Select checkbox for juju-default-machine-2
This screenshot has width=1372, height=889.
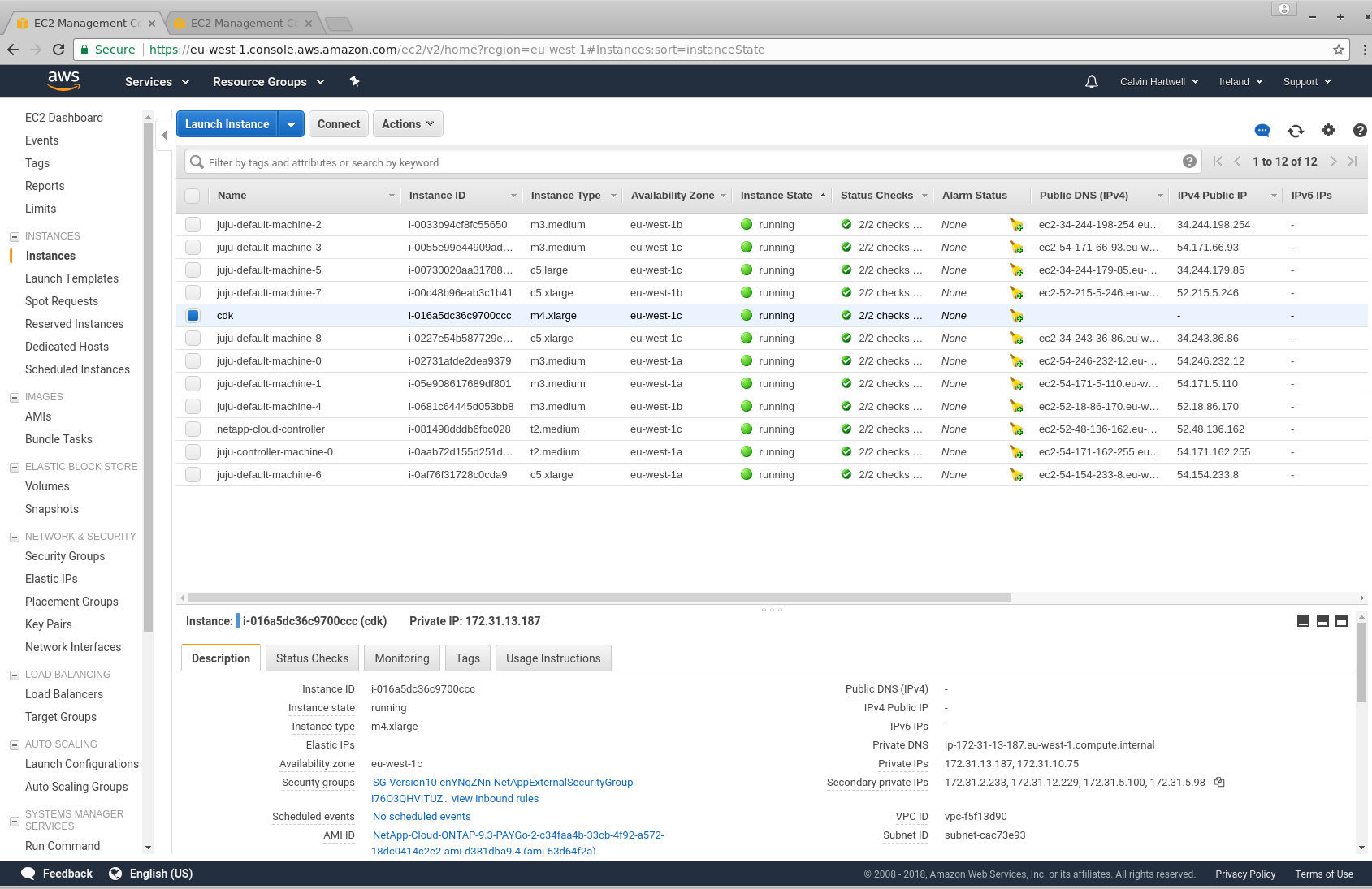(x=193, y=225)
